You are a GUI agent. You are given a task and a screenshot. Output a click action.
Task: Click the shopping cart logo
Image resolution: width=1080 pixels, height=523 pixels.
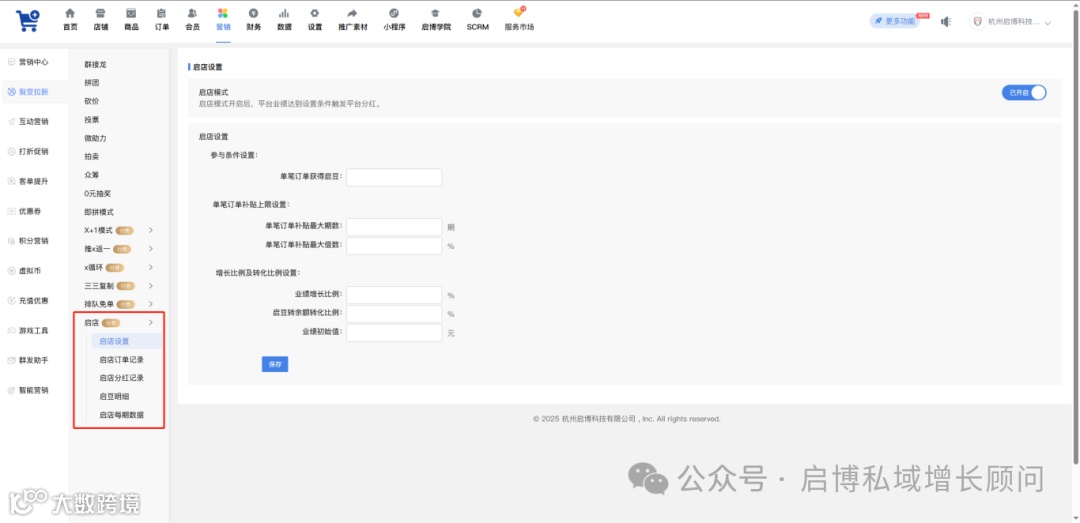point(28,21)
